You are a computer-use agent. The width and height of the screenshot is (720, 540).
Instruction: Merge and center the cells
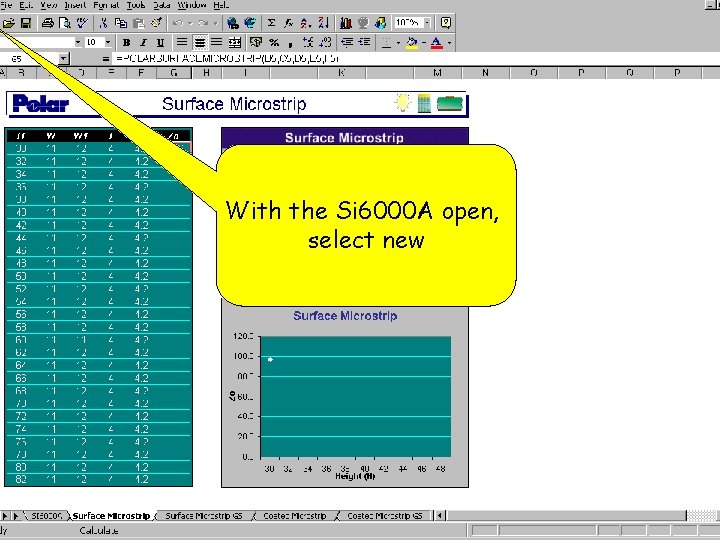(x=235, y=43)
